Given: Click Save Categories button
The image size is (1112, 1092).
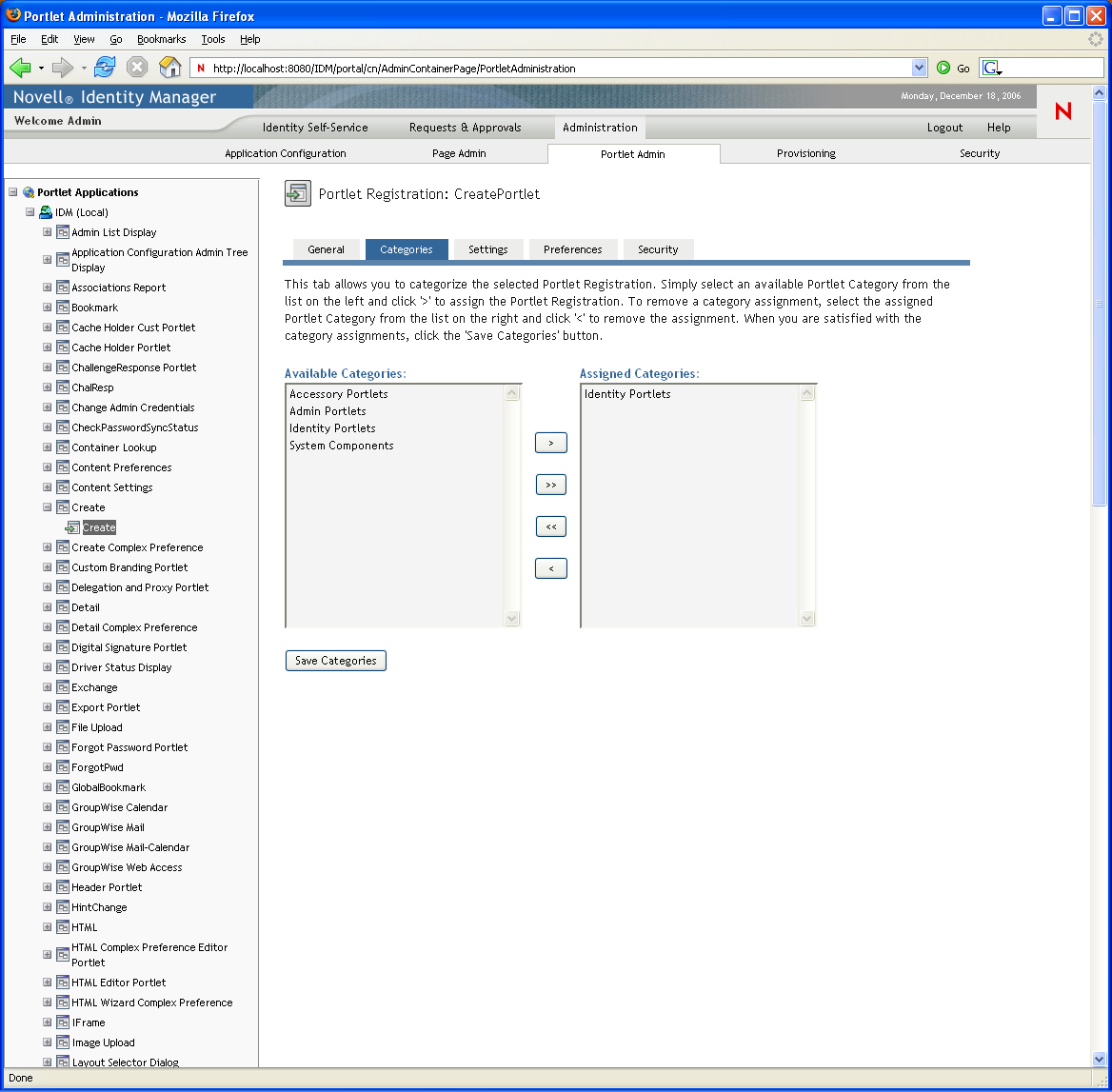Looking at the screenshot, I should (335, 660).
